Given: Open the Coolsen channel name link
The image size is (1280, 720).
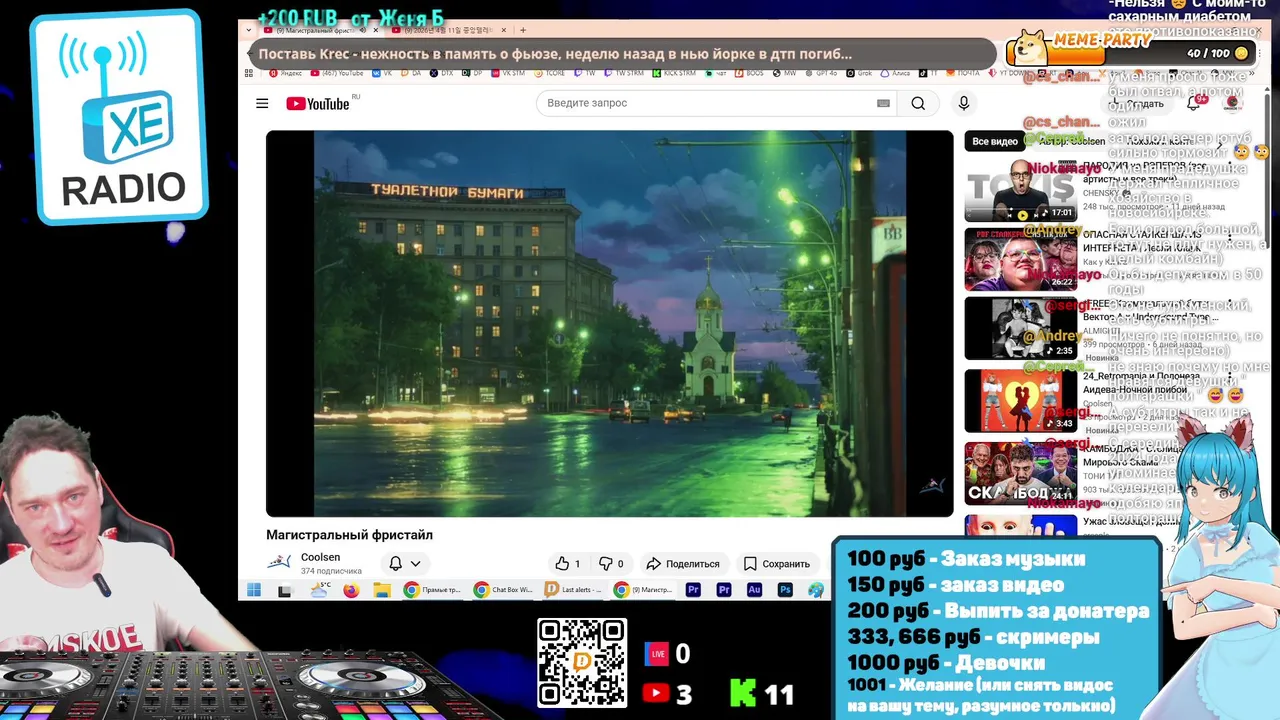Looking at the screenshot, I should 320,557.
